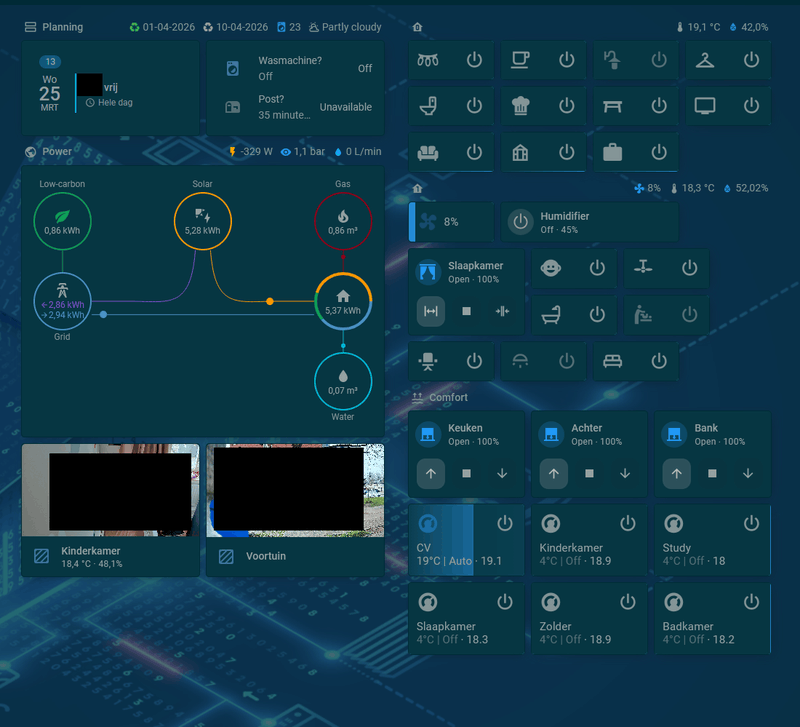Toggle power on the briefcase tile
800x727 pixels.
pyautogui.click(x=659, y=152)
